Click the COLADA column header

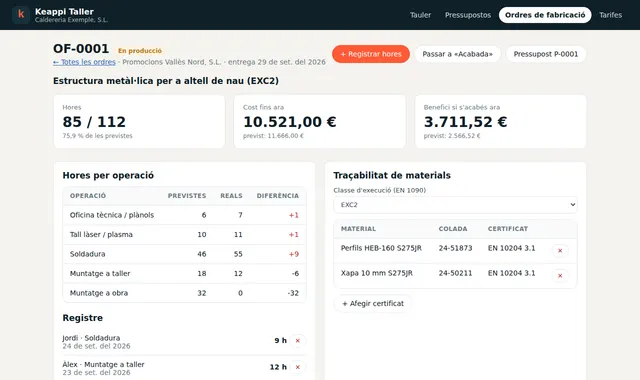(x=453, y=229)
